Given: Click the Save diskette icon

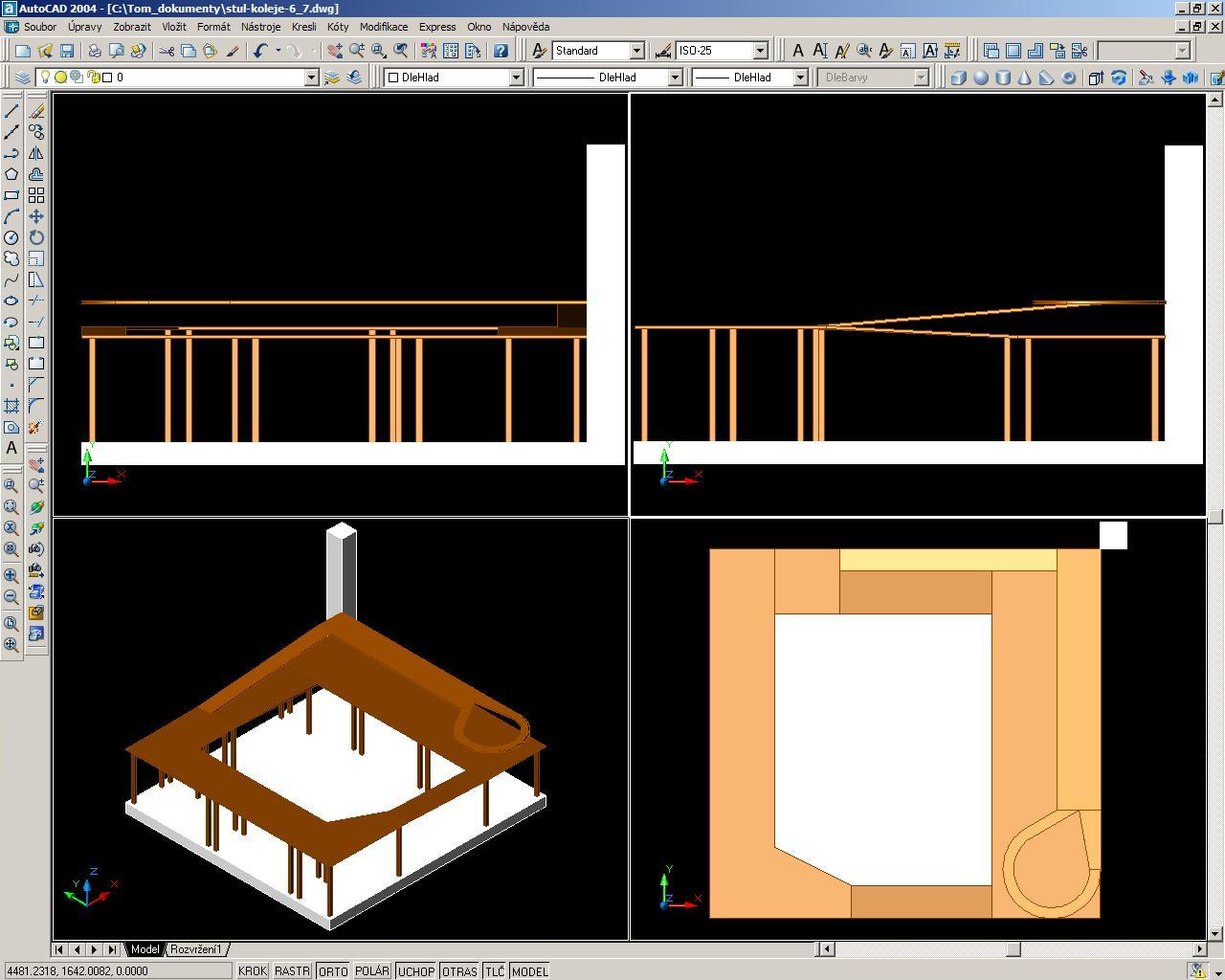Looking at the screenshot, I should (x=67, y=51).
